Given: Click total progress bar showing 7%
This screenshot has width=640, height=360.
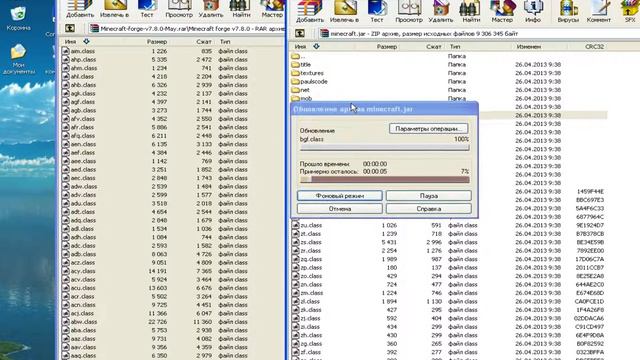Looking at the screenshot, I should coord(384,180).
